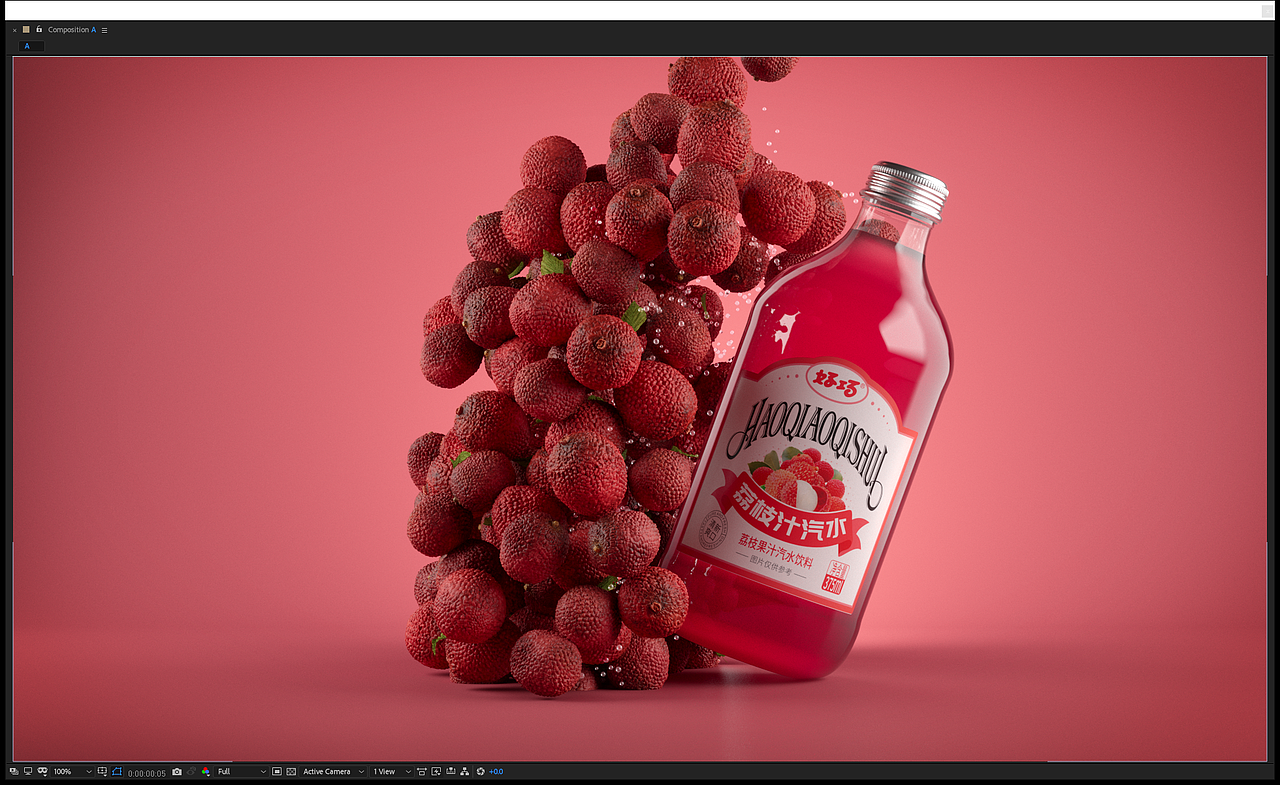This screenshot has height=785, width=1280.
Task: Open the 100% magnification dropdown
Action: (x=72, y=772)
